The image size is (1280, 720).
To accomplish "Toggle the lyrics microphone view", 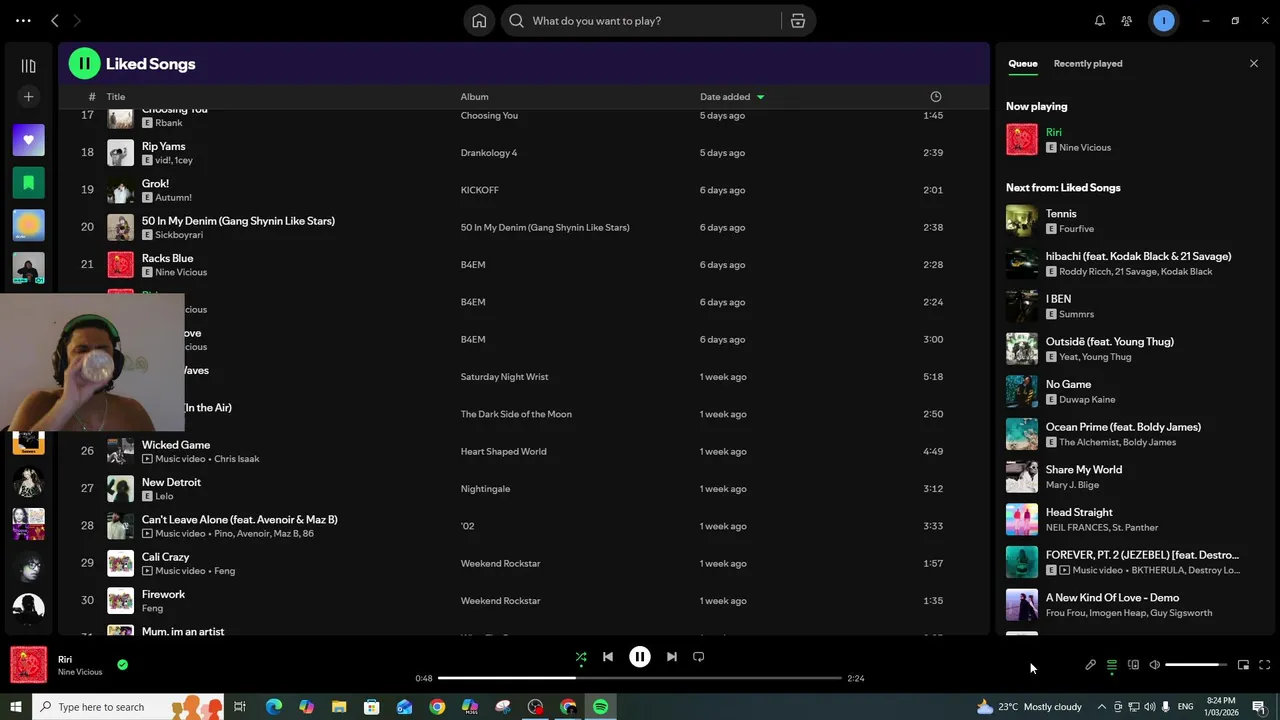I will coord(1090,665).
